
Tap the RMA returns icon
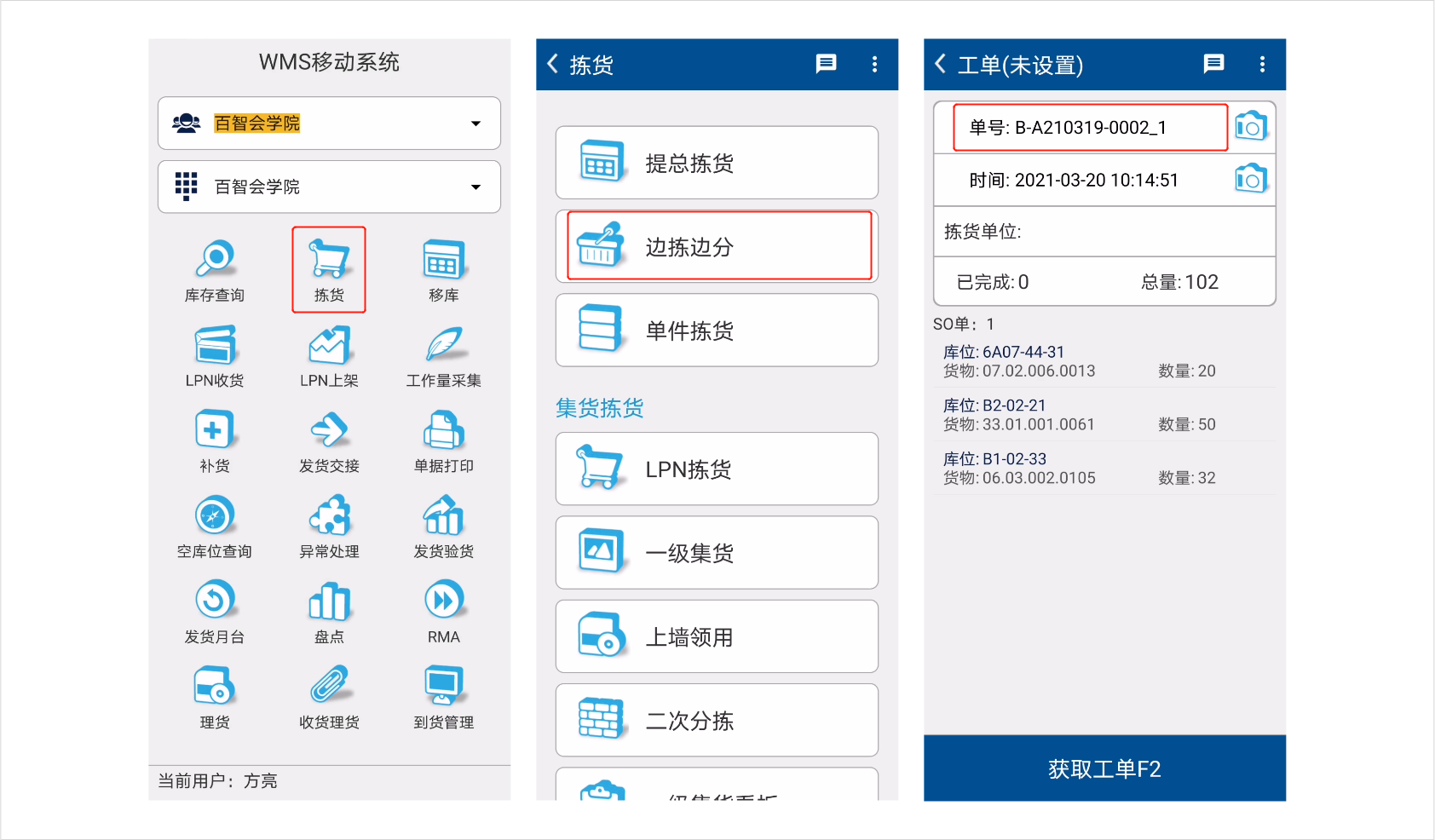[443, 611]
